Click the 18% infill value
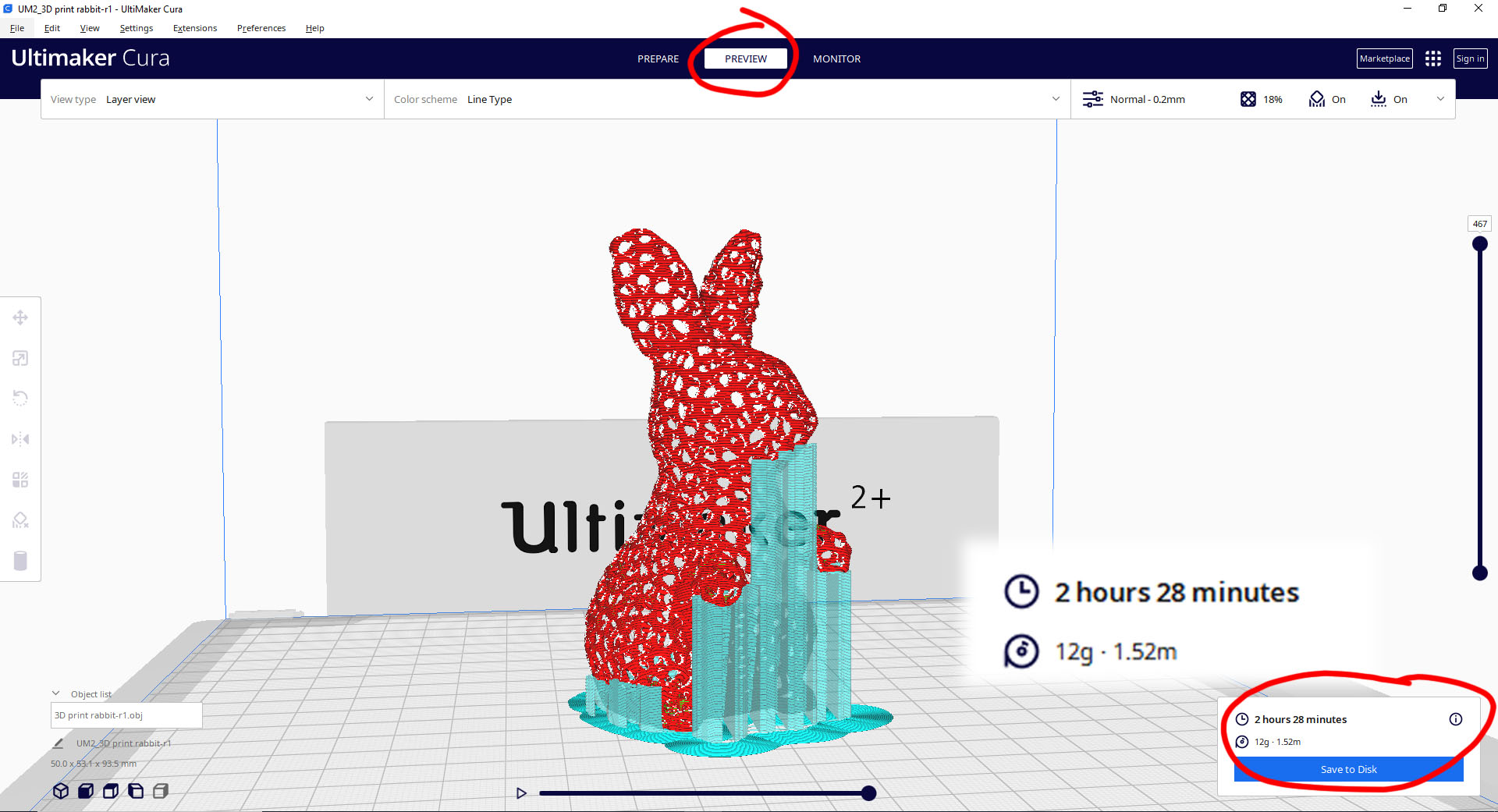Viewport: 1498px width, 812px height. point(1273,99)
